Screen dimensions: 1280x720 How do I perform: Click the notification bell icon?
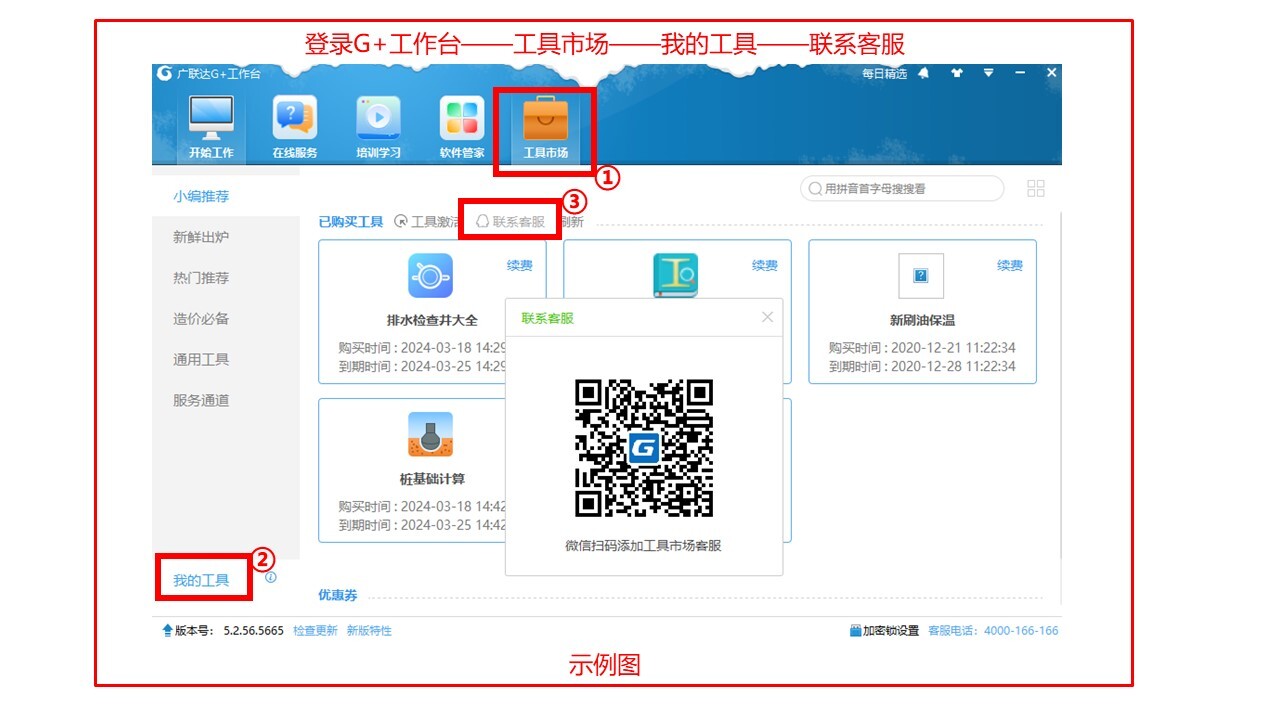pyautogui.click(x=923, y=73)
